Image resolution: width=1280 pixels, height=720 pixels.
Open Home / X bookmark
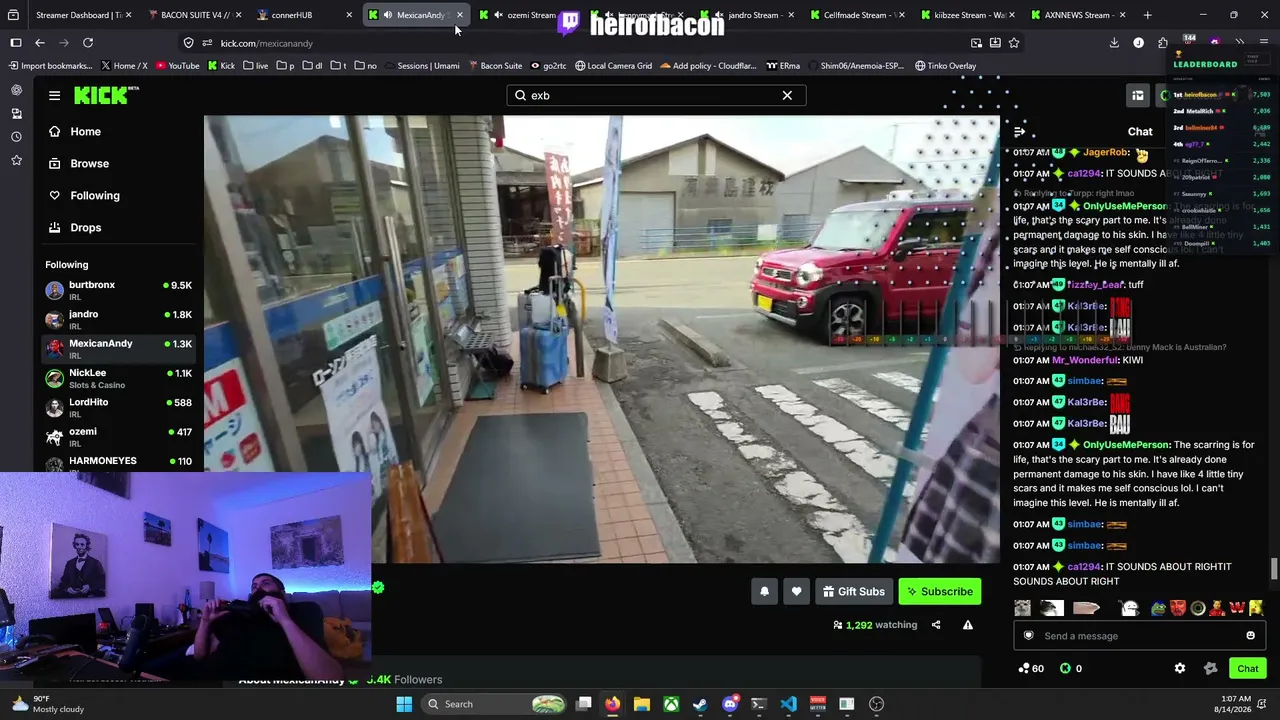[124, 66]
